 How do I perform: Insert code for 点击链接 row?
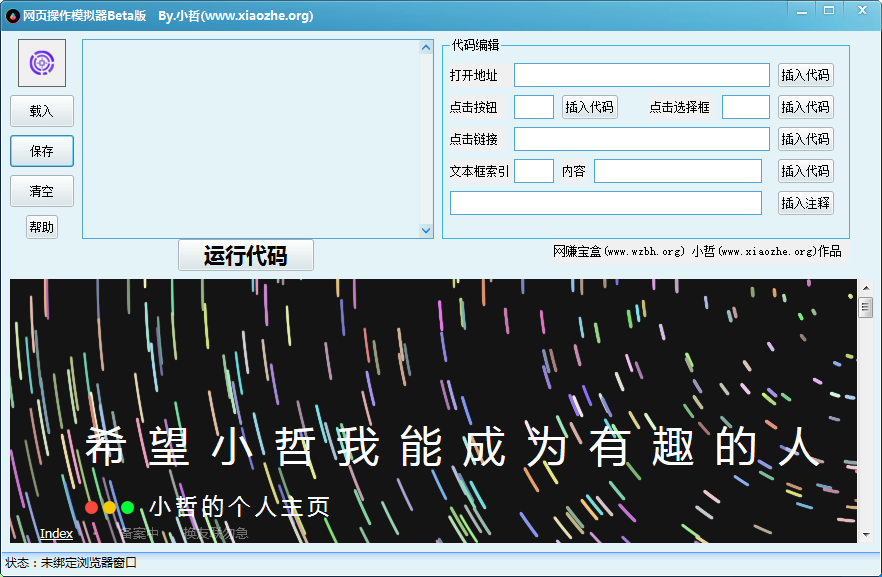point(806,139)
